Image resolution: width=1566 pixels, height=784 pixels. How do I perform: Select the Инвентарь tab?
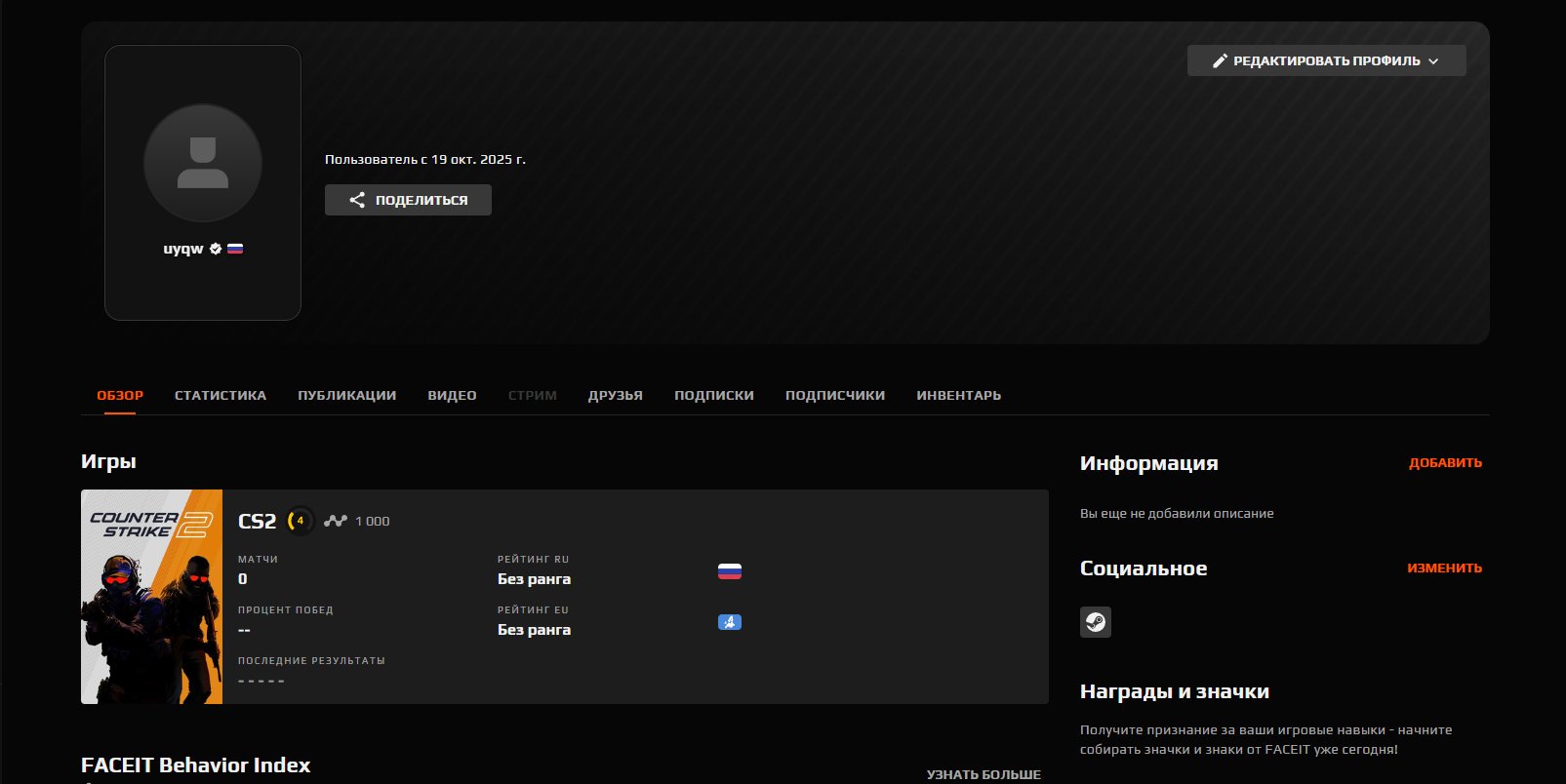(x=958, y=395)
